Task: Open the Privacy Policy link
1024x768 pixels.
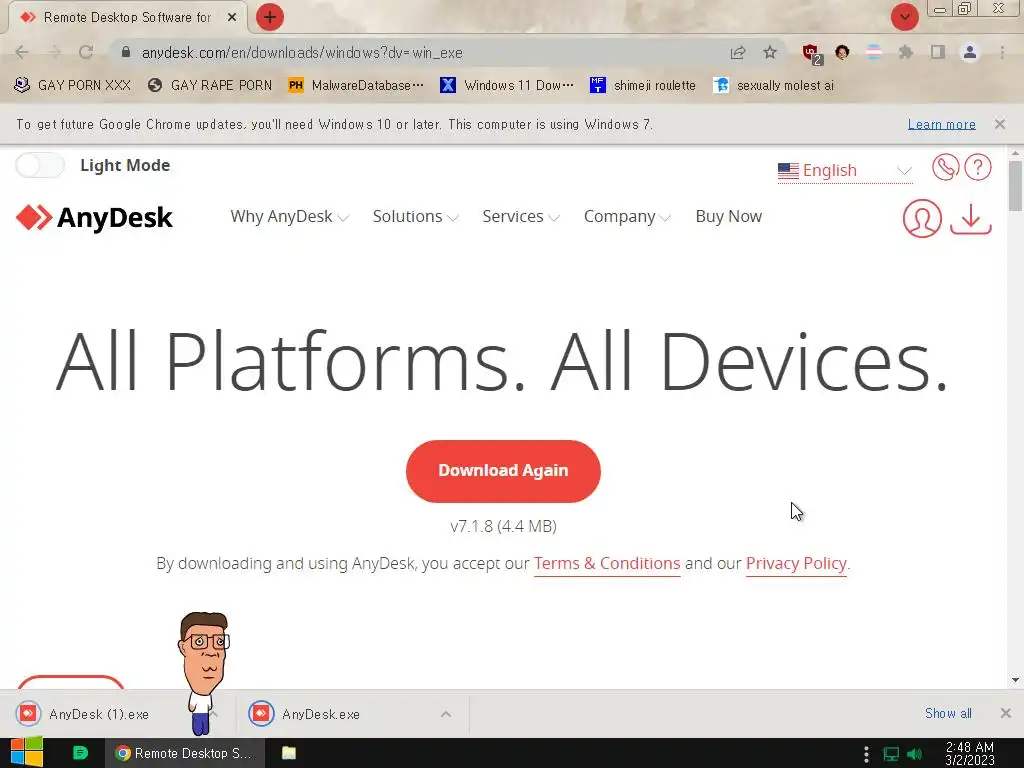Action: (796, 564)
